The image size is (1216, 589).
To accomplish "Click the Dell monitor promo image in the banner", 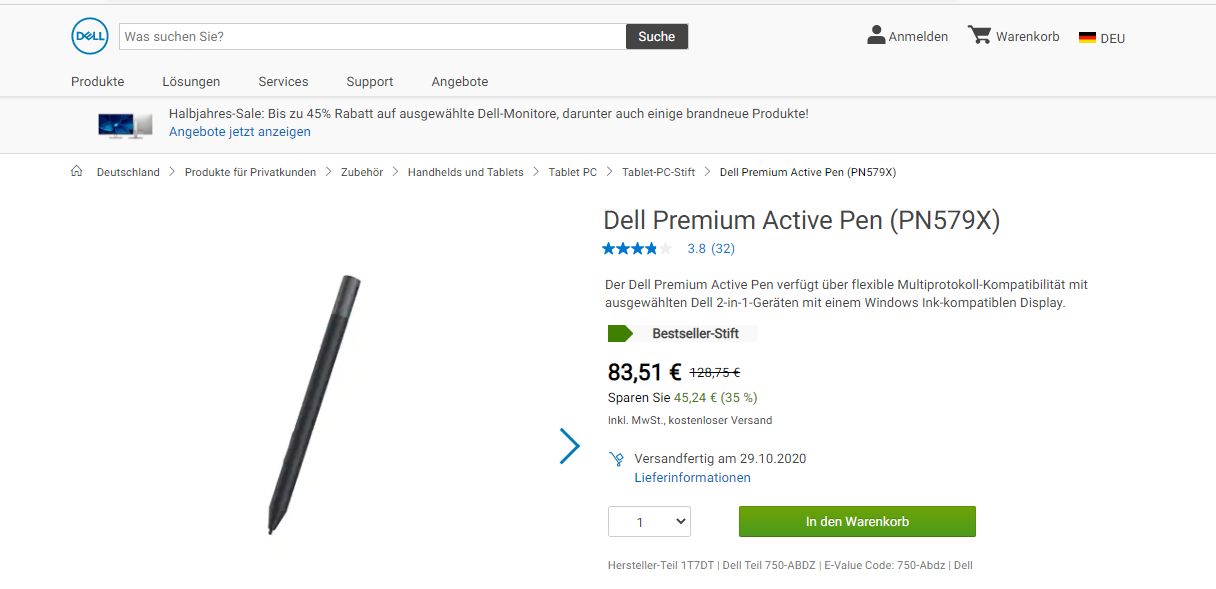I will pyautogui.click(x=124, y=124).
